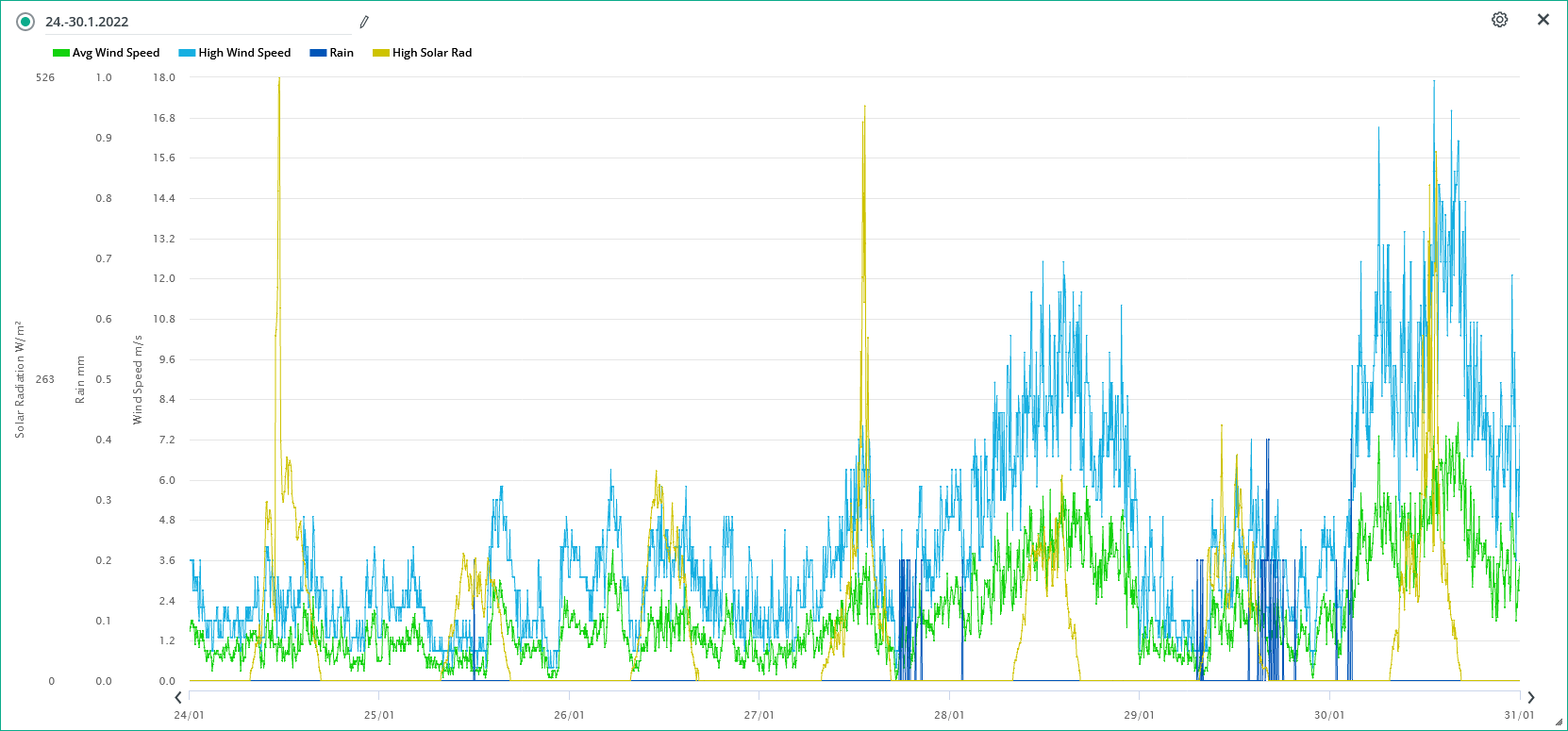Select the radio button beside 24.-30.1.2022
Viewport: 1568px width, 731px height.
25,22
